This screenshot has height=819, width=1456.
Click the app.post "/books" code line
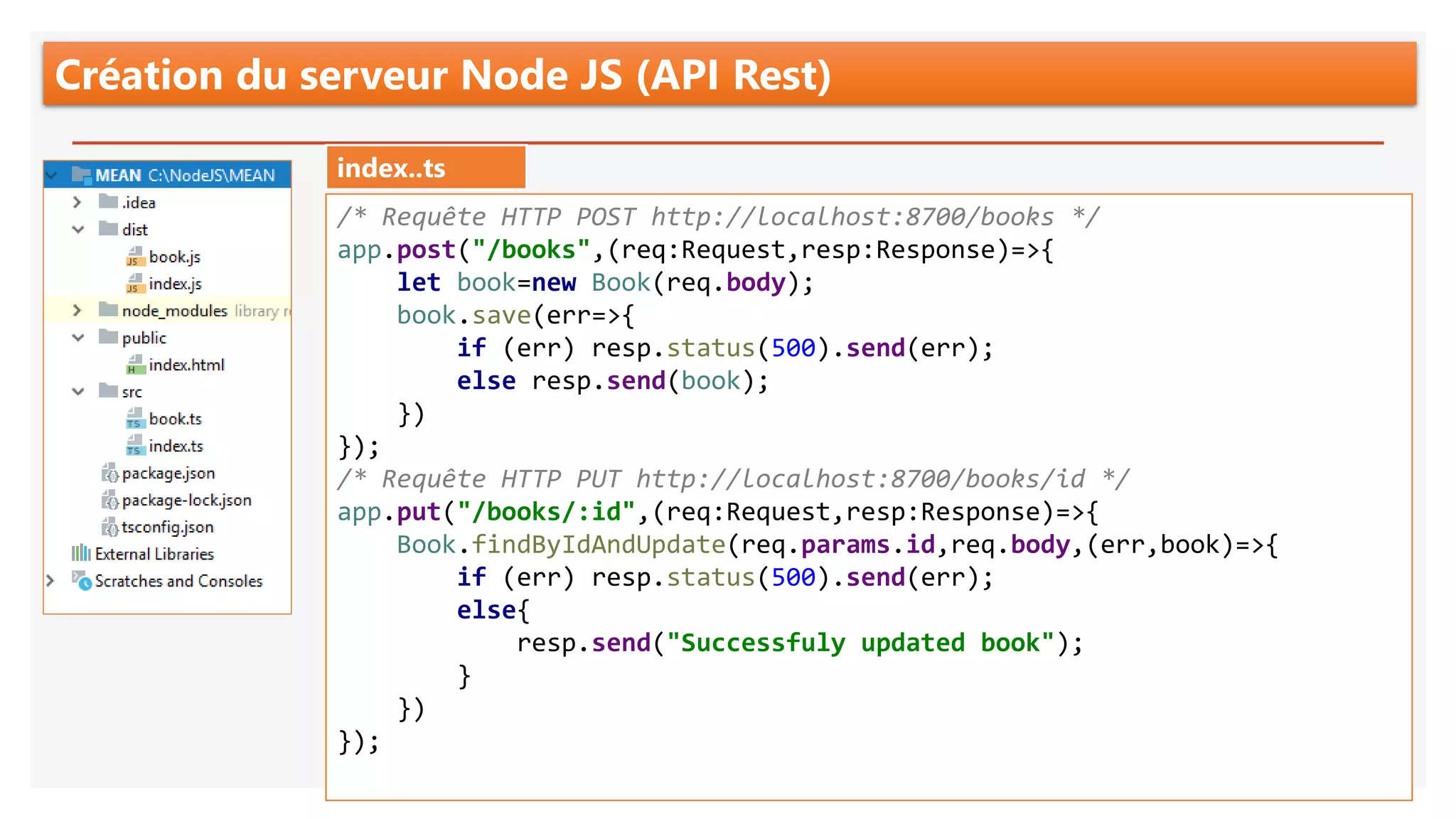(x=695, y=250)
